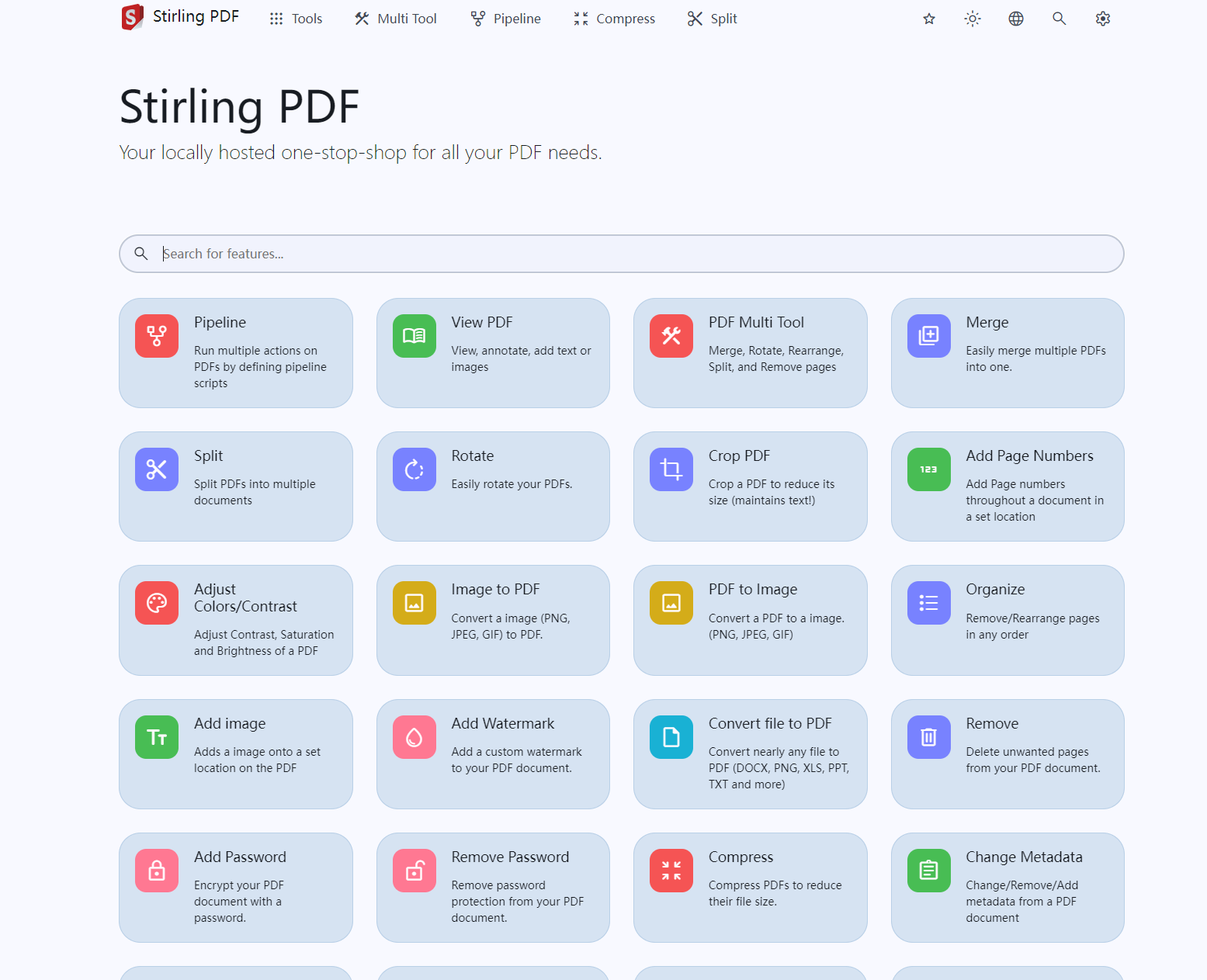Click 'Crop a PDF to reduce its size' text
Viewport: 1207px width, 980px height.
click(772, 492)
